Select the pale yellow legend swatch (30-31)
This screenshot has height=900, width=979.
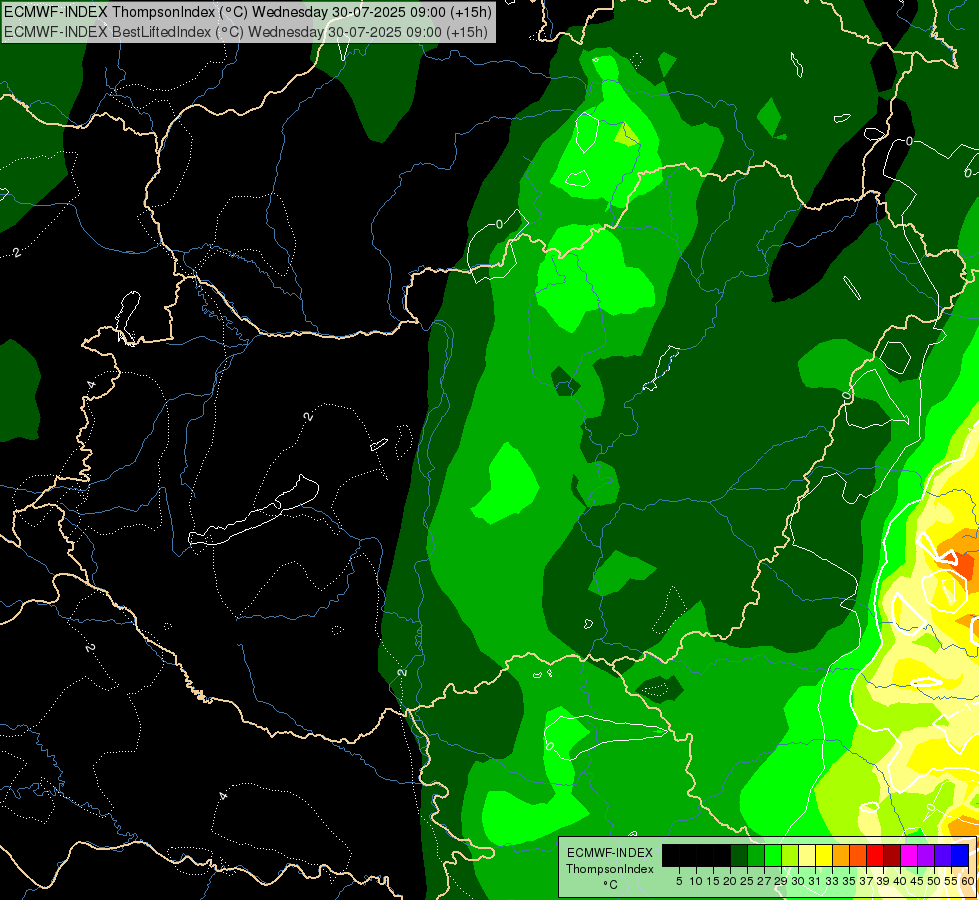pos(807,856)
